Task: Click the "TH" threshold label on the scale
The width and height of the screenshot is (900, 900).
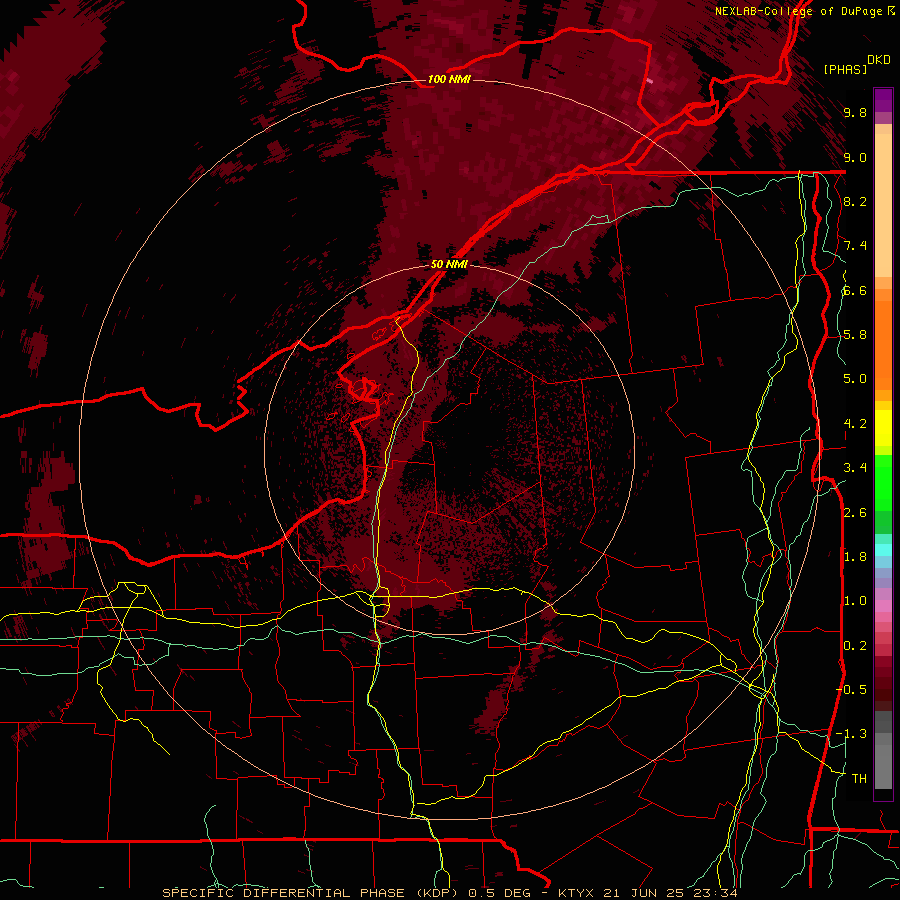Action: 859,779
